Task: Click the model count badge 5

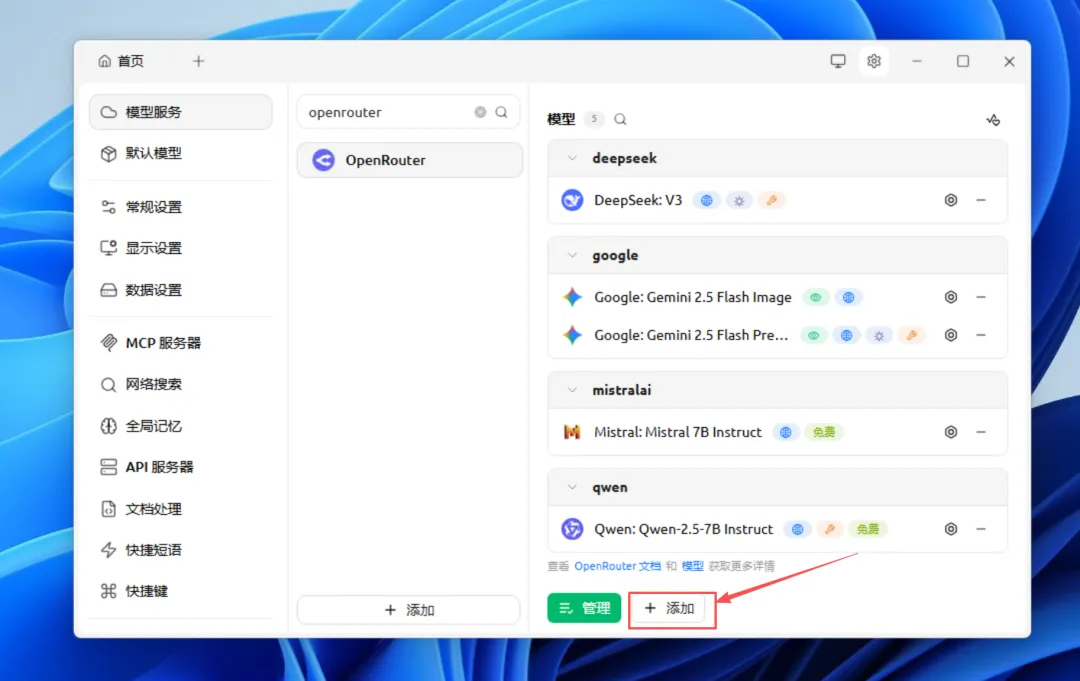Action: click(x=594, y=118)
